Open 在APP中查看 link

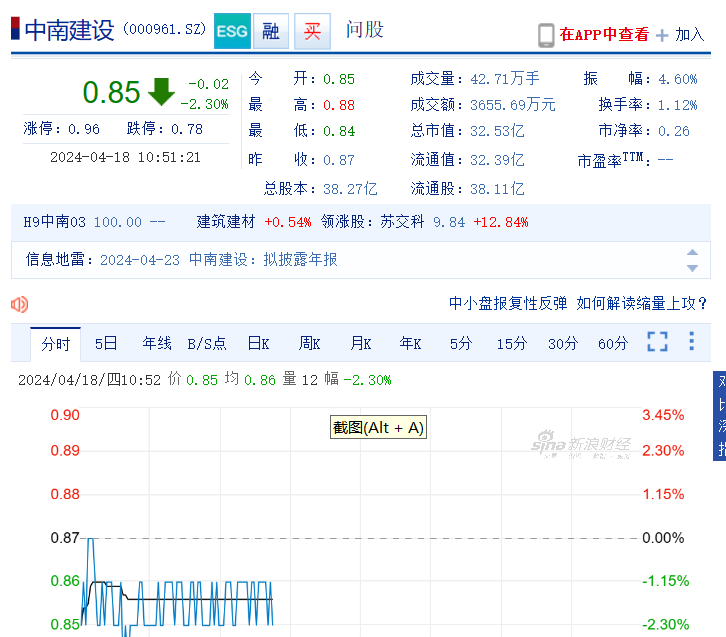coord(604,35)
